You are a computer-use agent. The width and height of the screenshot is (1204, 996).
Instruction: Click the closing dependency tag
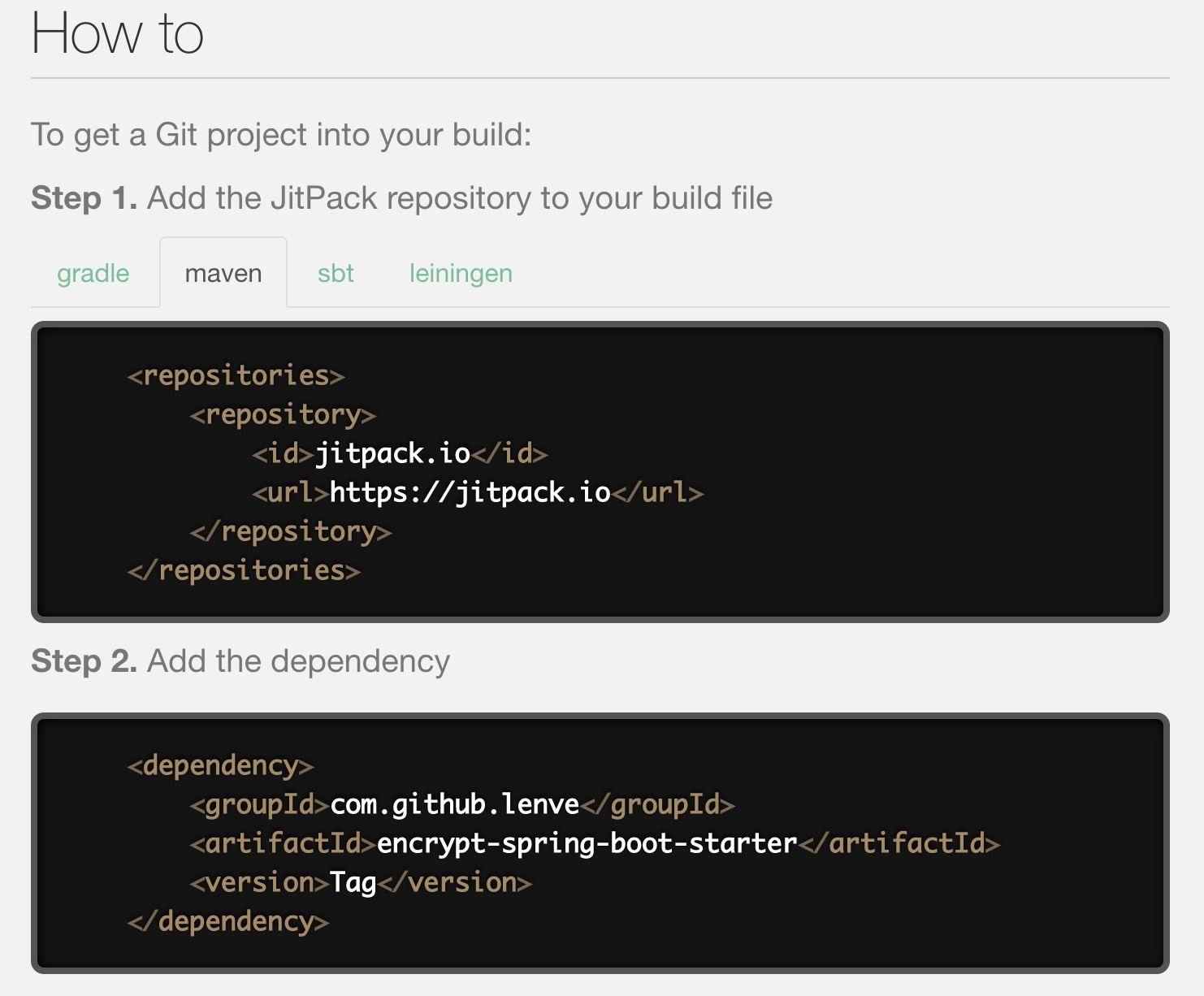tap(226, 920)
